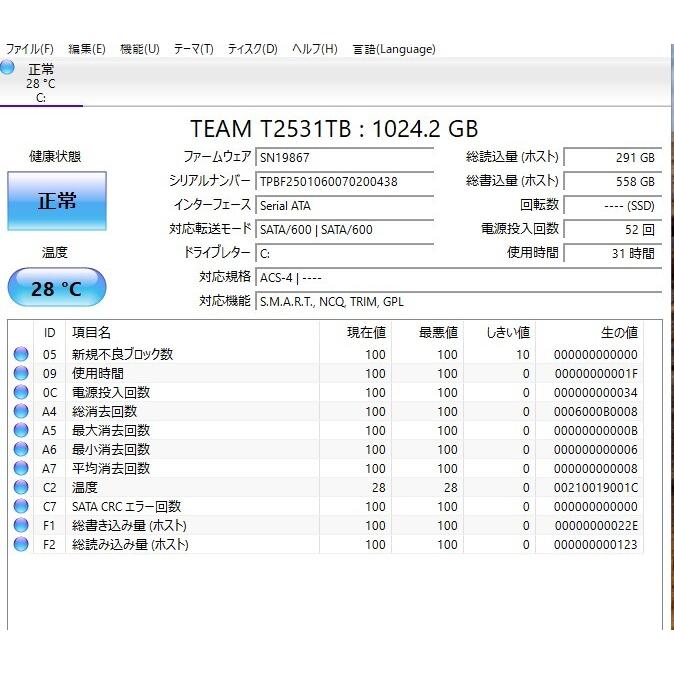Click status icon for row F2 総読み込み量
674x674 pixels.
pyautogui.click(x=21, y=544)
